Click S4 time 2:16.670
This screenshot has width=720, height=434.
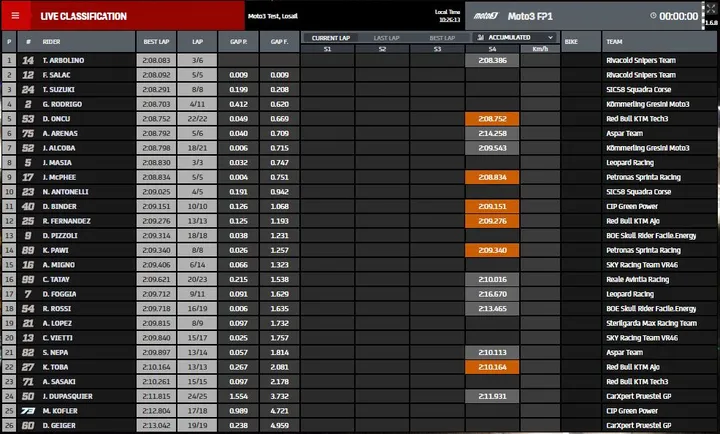(x=492, y=294)
